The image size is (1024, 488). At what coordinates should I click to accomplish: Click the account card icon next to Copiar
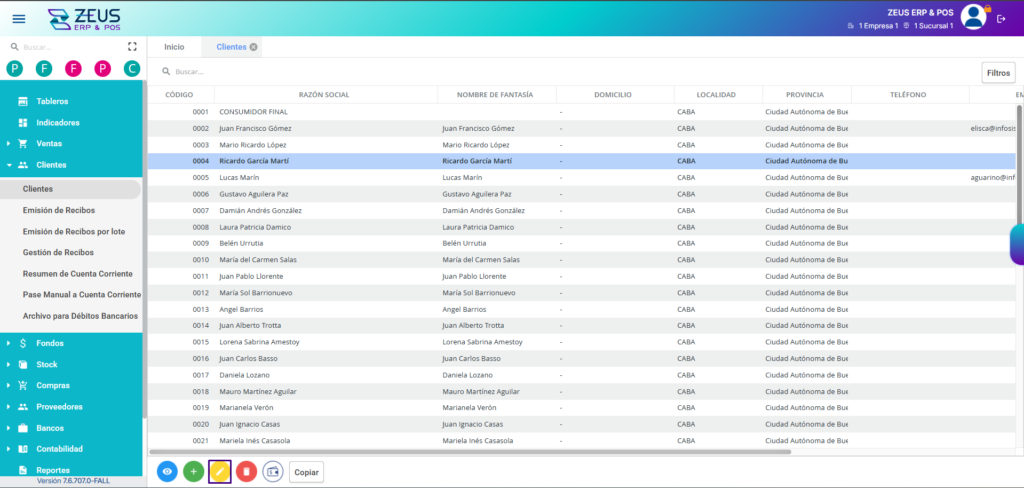273,471
